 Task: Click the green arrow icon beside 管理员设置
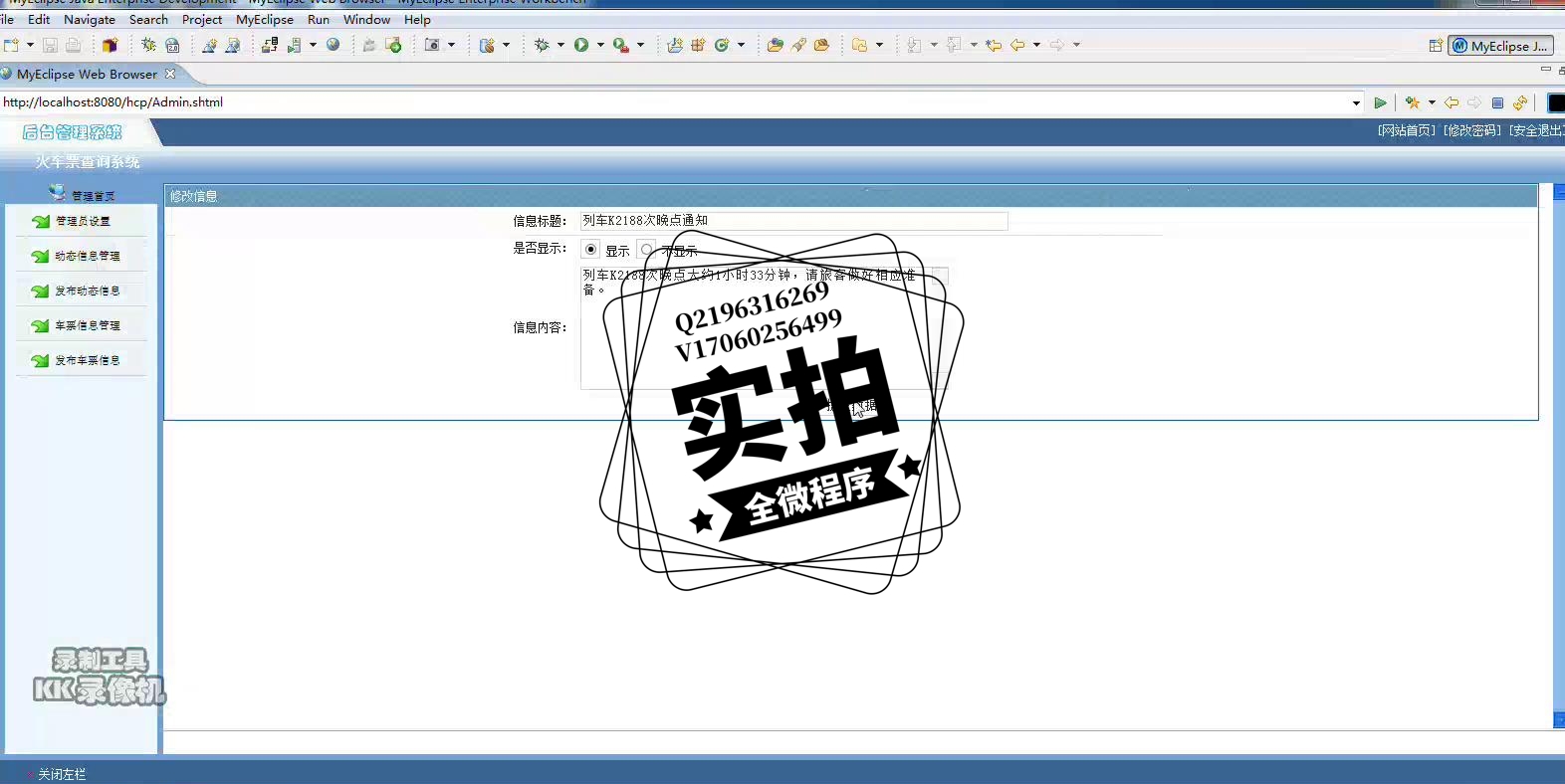40,221
